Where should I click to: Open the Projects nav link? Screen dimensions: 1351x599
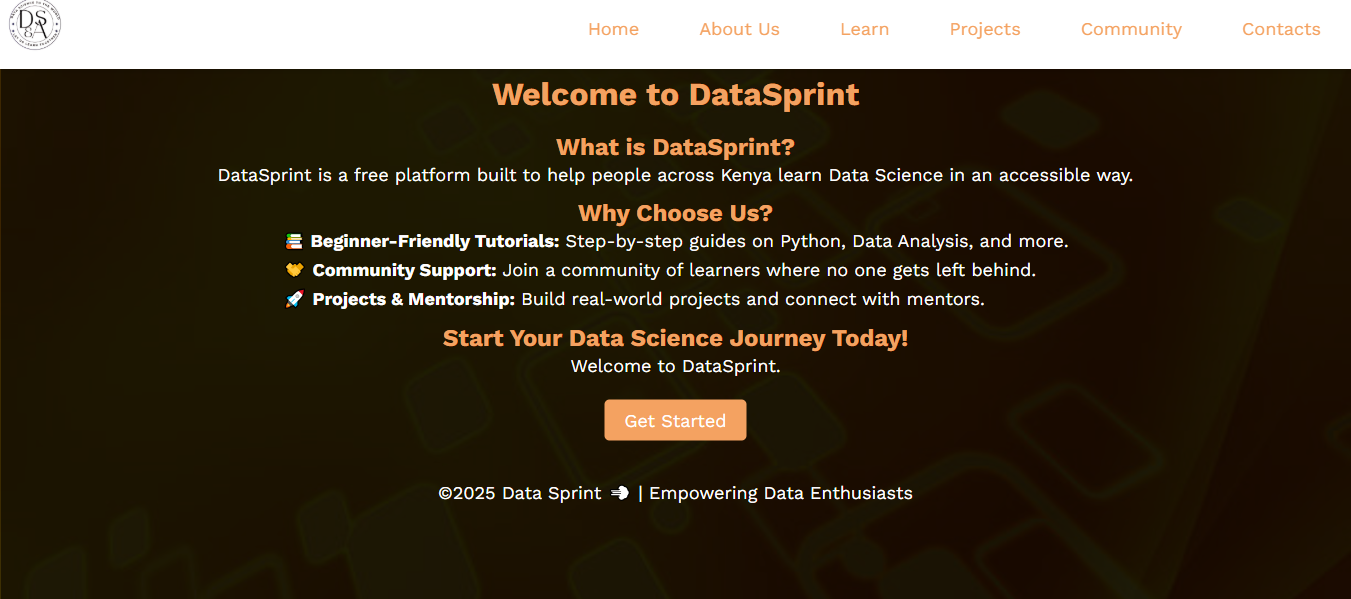984,30
